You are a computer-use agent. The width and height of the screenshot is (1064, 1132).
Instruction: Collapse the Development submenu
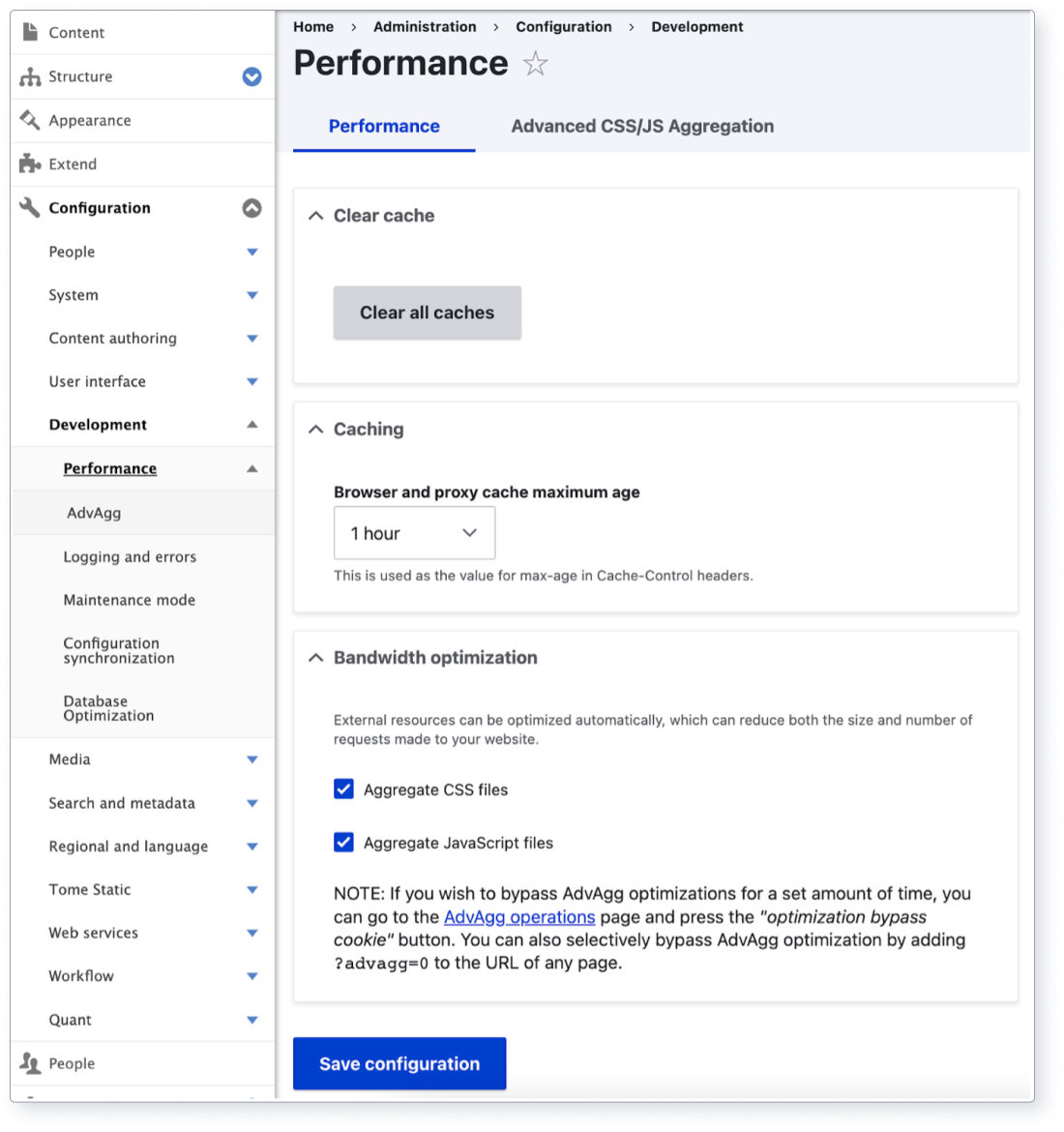[x=251, y=424]
